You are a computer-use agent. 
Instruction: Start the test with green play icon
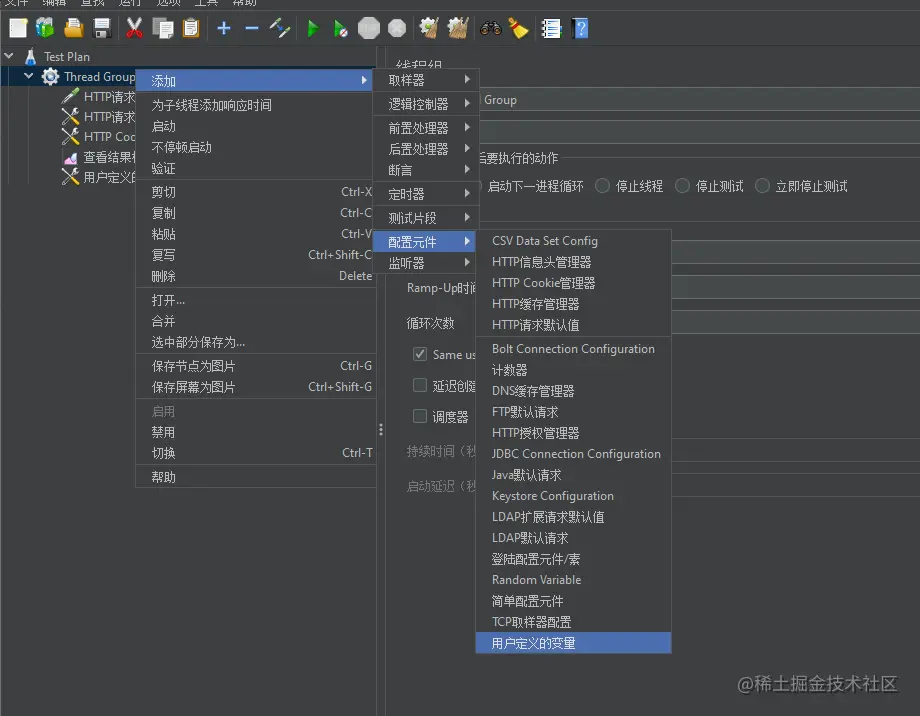click(313, 28)
